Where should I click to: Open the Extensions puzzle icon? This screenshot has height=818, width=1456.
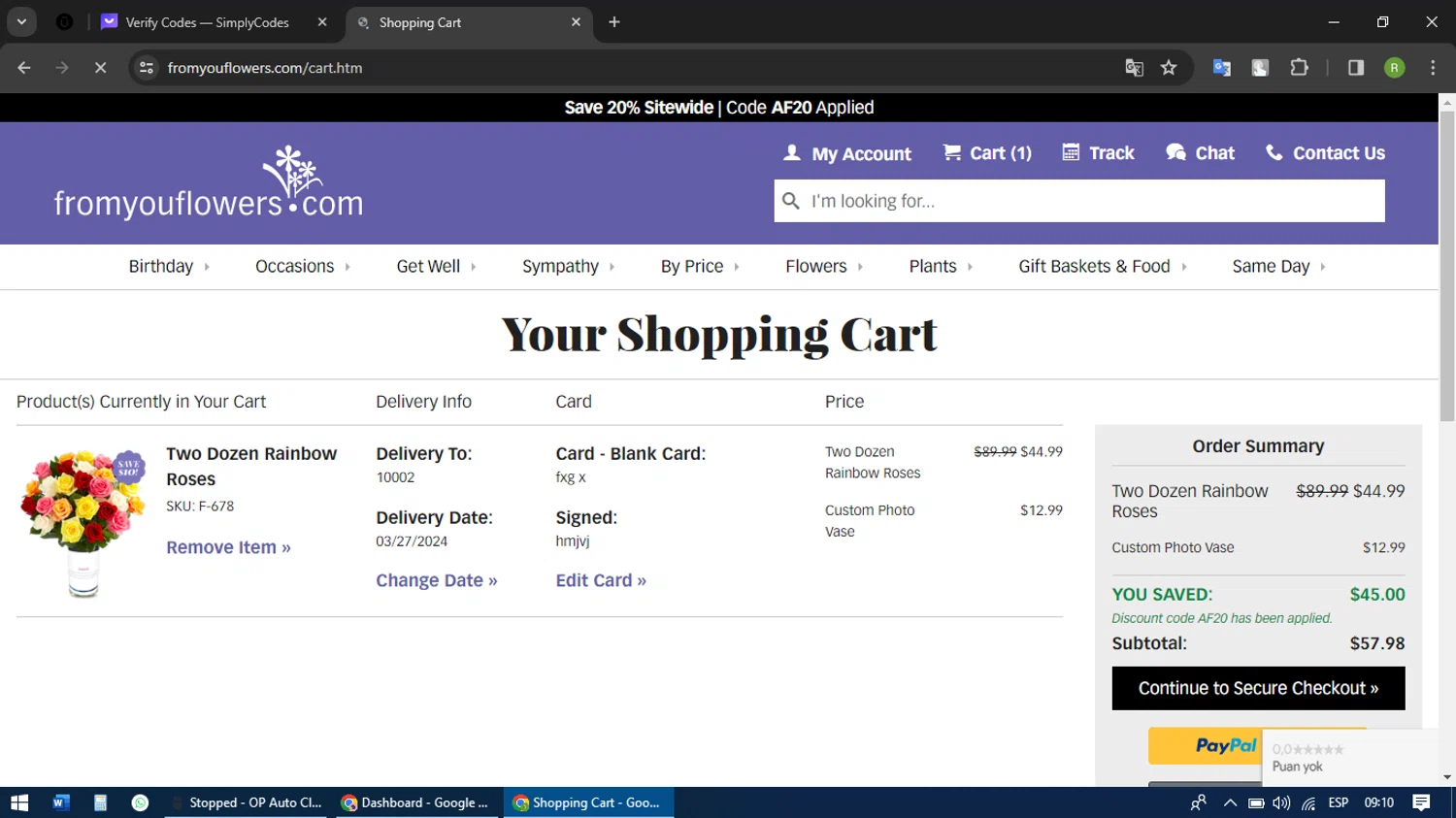1299,68
